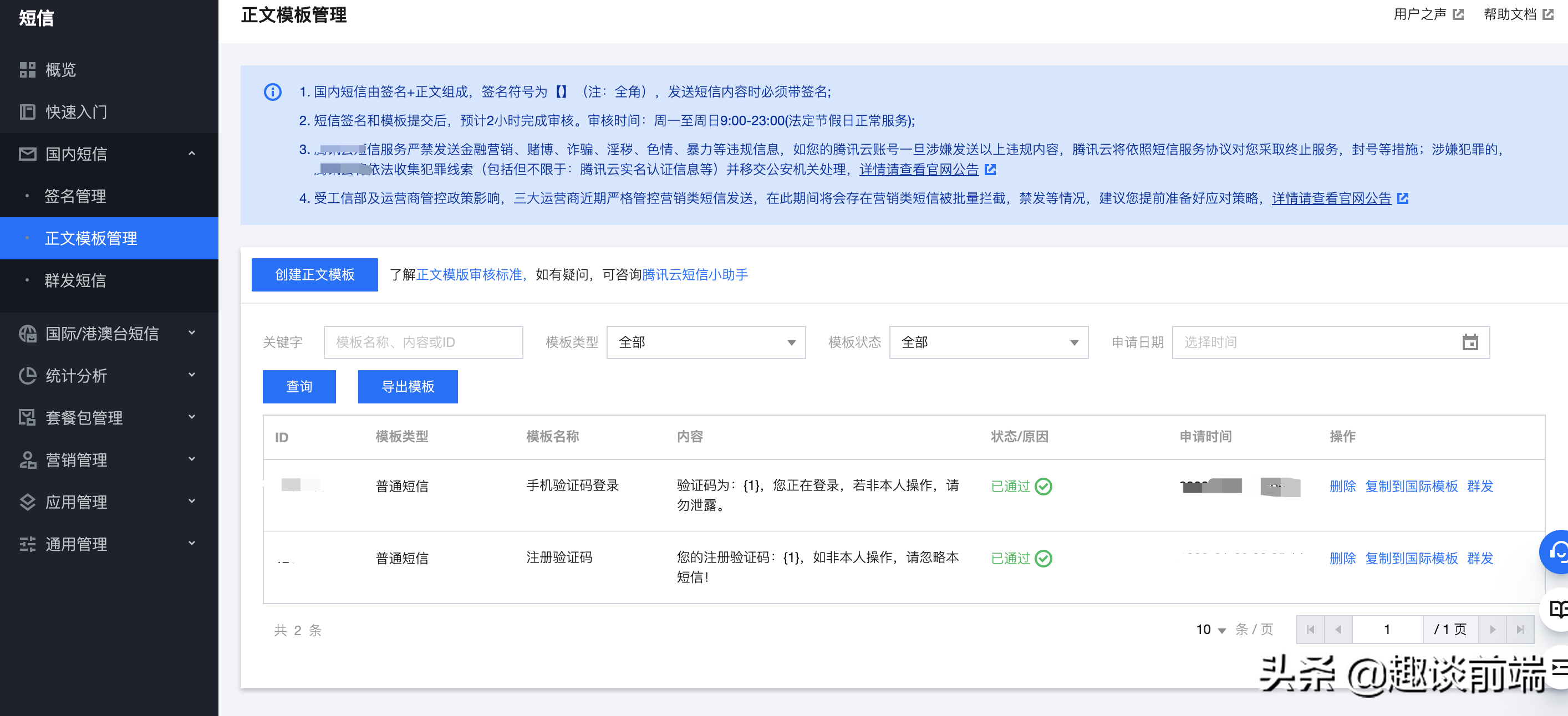This screenshot has width=1568, height=716.
Task: Copy 注册验证码 template to 国际模板
Action: [x=1412, y=559]
